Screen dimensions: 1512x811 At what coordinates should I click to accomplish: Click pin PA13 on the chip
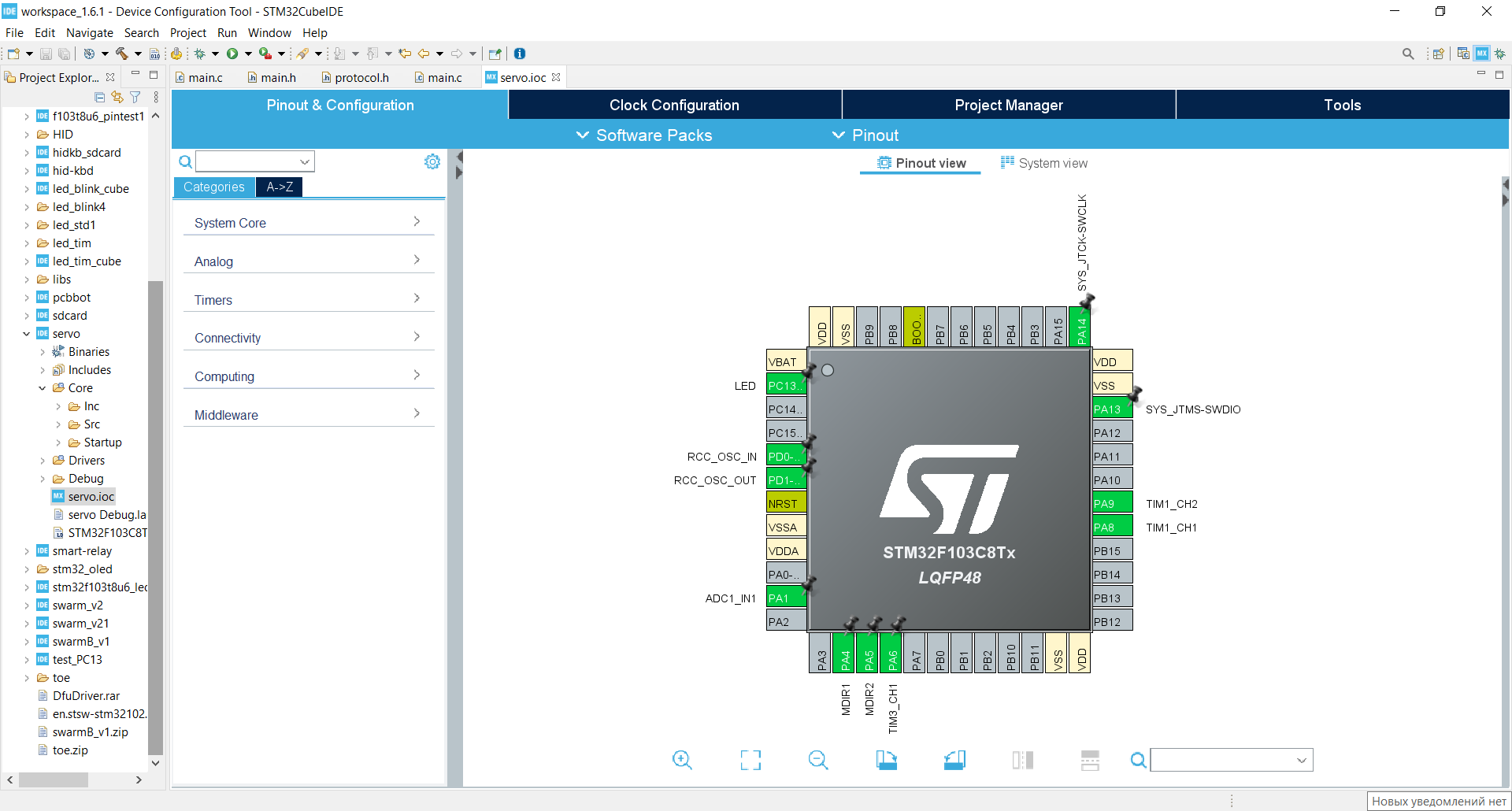coord(1112,409)
